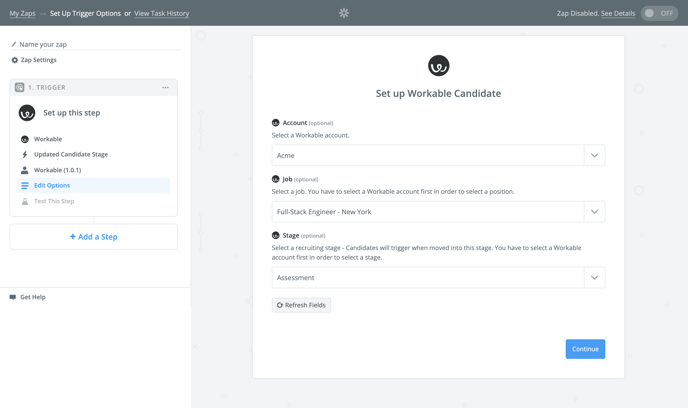The height and width of the screenshot is (408, 688).
Task: Click the Refresh Fields button
Action: 301,305
